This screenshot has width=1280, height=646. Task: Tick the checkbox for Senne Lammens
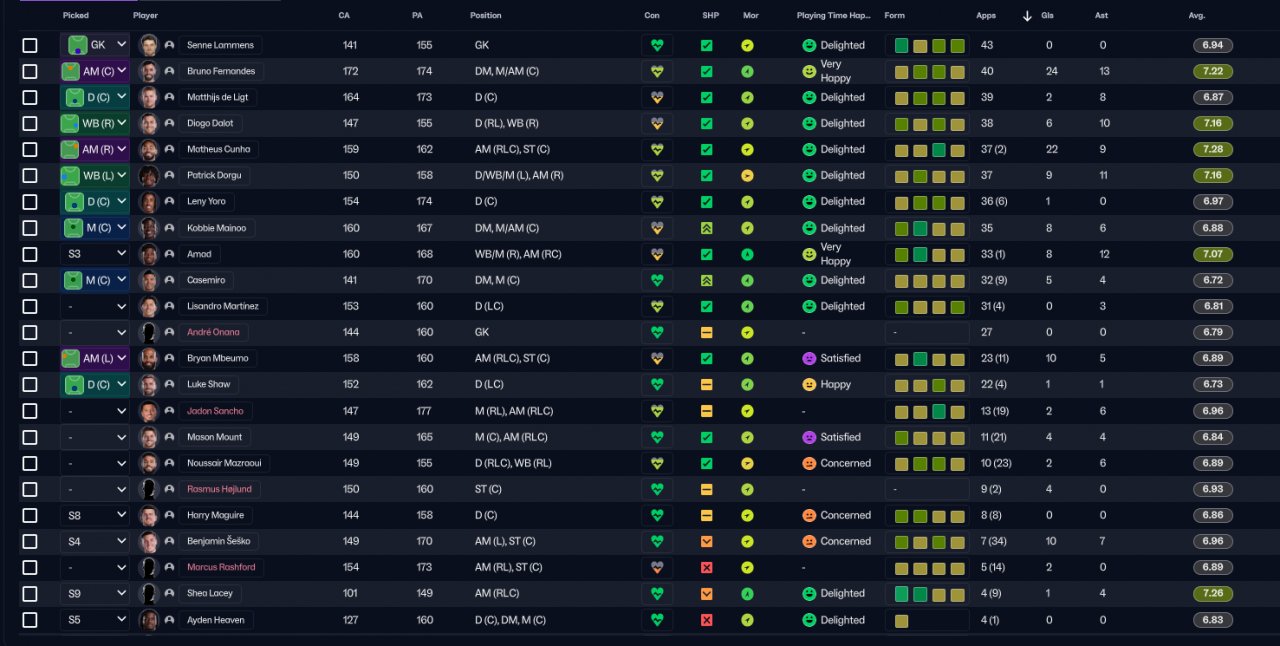point(30,46)
